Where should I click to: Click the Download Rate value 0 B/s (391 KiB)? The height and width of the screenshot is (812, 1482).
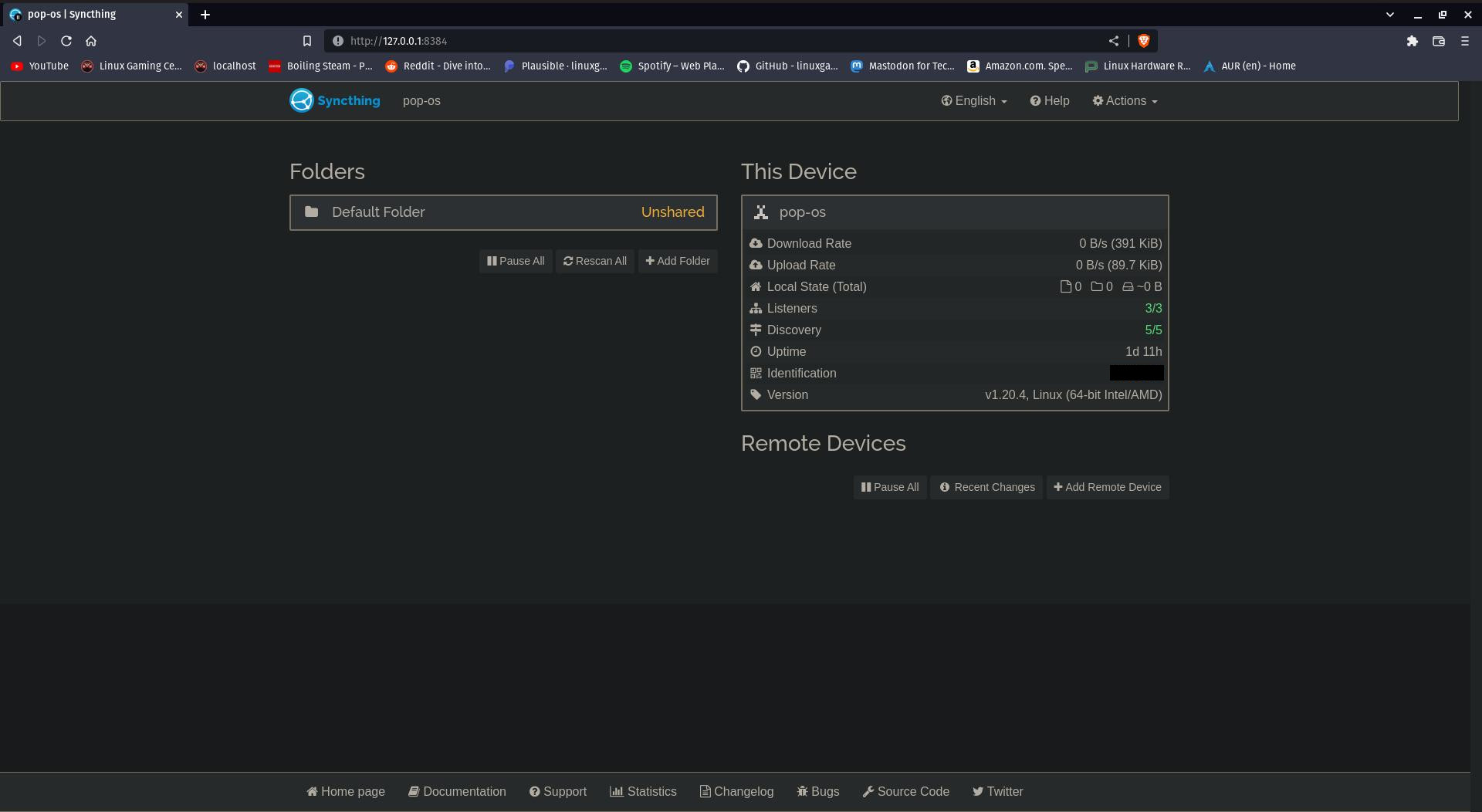[1120, 243]
